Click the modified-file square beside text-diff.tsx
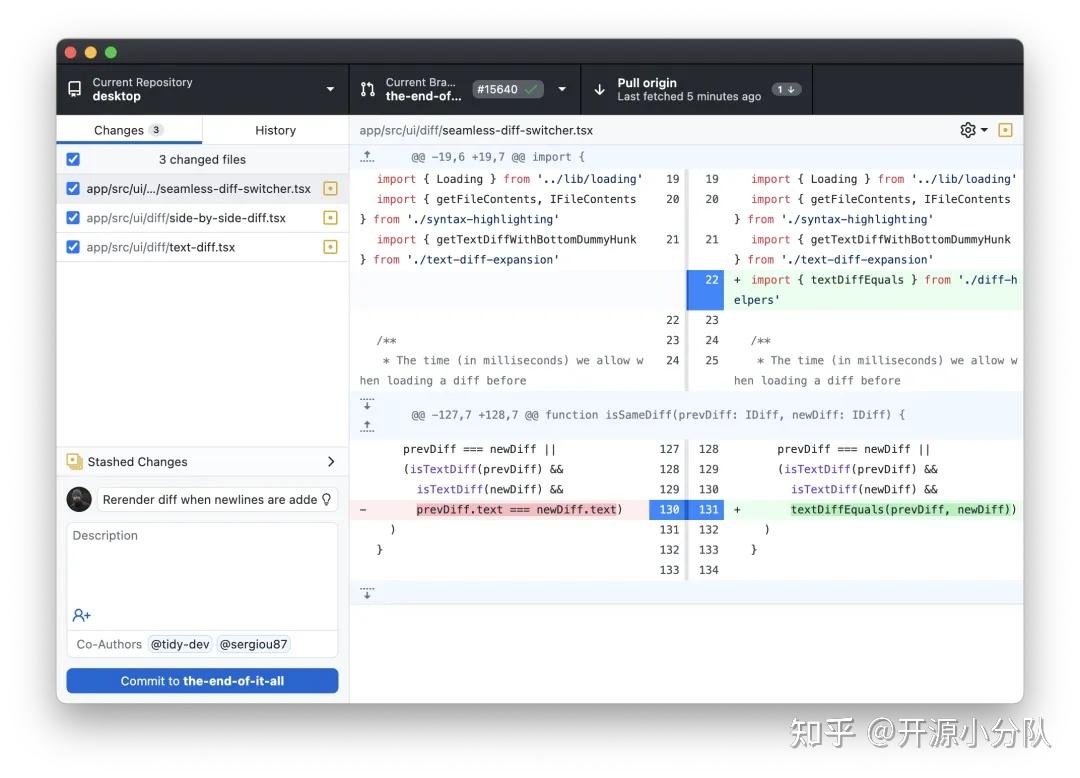Viewport: 1080px width, 778px height. tap(330, 246)
